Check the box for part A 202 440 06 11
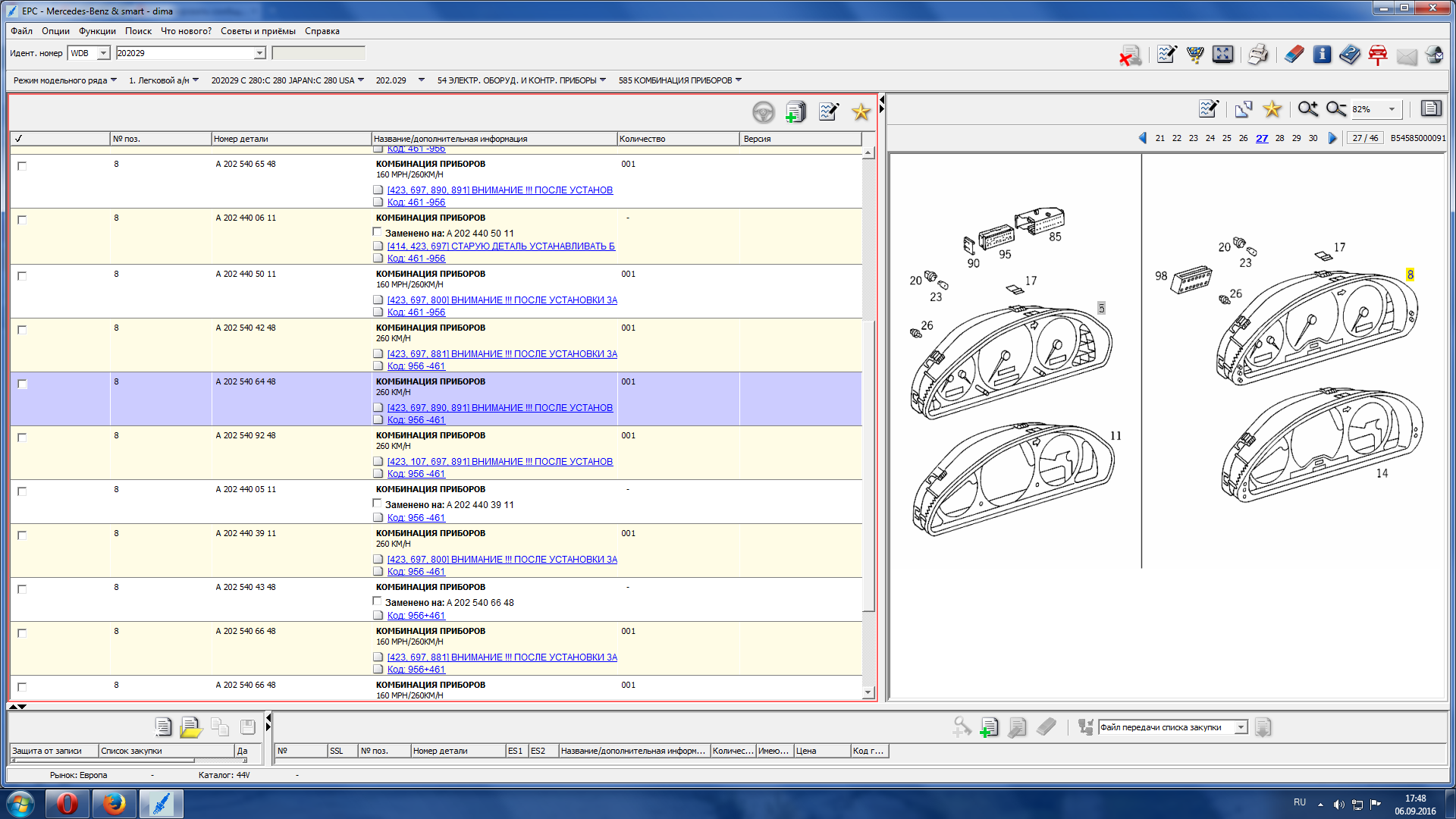Image resolution: width=1456 pixels, height=819 pixels. tap(22, 220)
